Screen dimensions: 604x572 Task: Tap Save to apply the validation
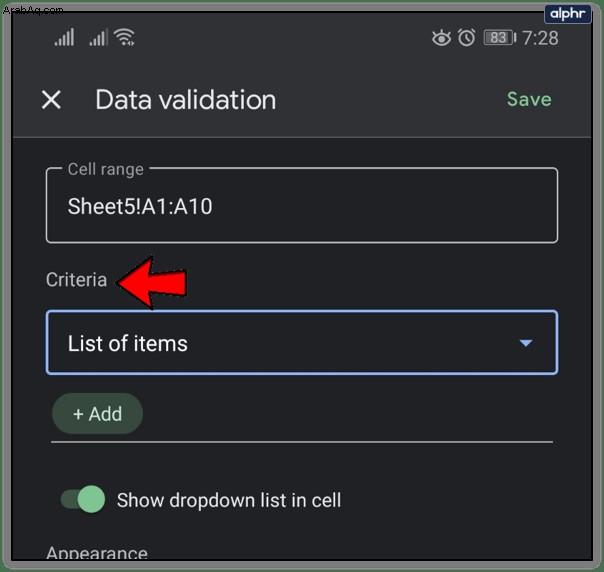click(x=529, y=99)
